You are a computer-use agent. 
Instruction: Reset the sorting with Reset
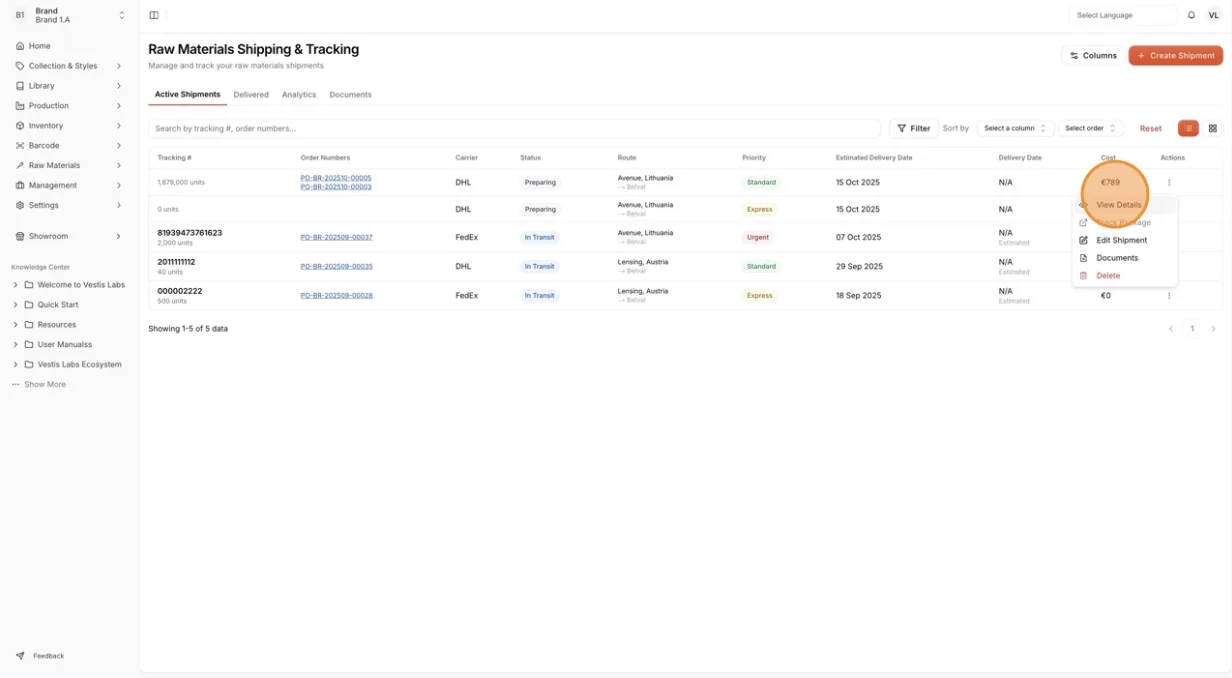click(1151, 128)
